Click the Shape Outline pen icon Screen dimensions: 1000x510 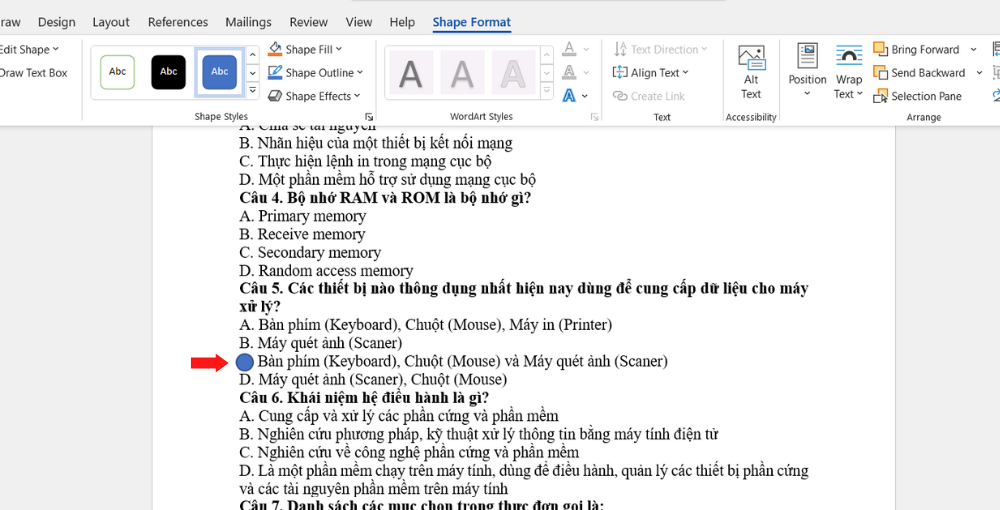point(275,72)
